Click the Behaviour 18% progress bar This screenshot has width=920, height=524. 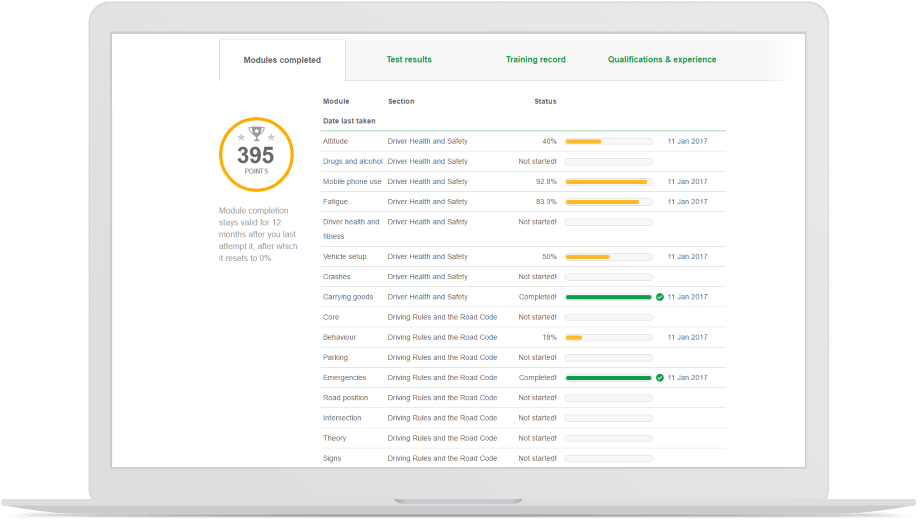pos(608,337)
